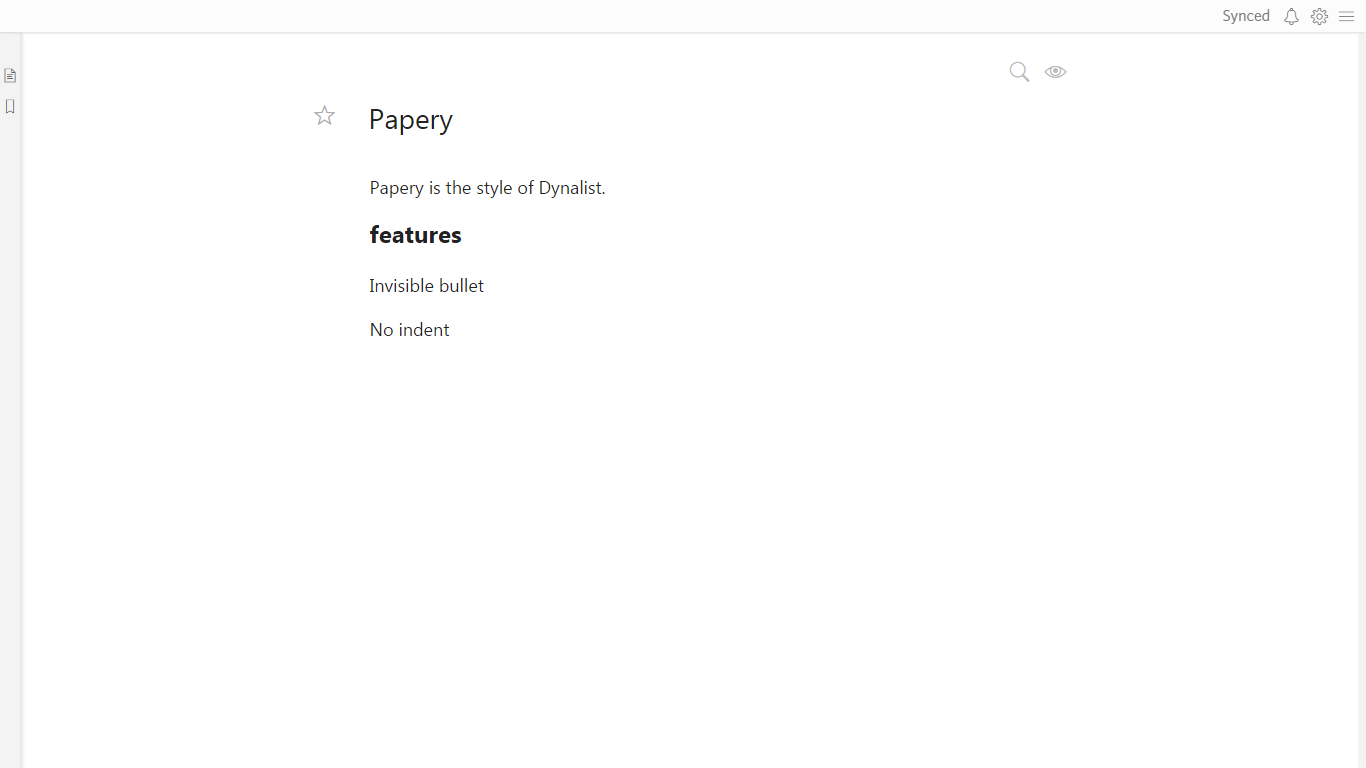This screenshot has height=768, width=1366.
Task: Click the Papery document title
Action: coord(410,119)
